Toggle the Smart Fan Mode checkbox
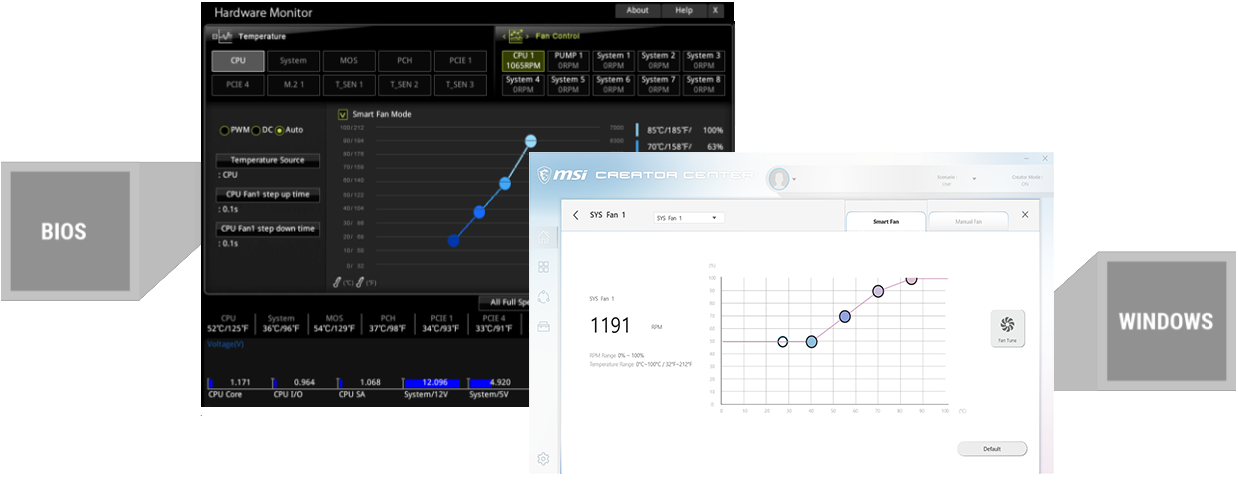 pos(343,114)
